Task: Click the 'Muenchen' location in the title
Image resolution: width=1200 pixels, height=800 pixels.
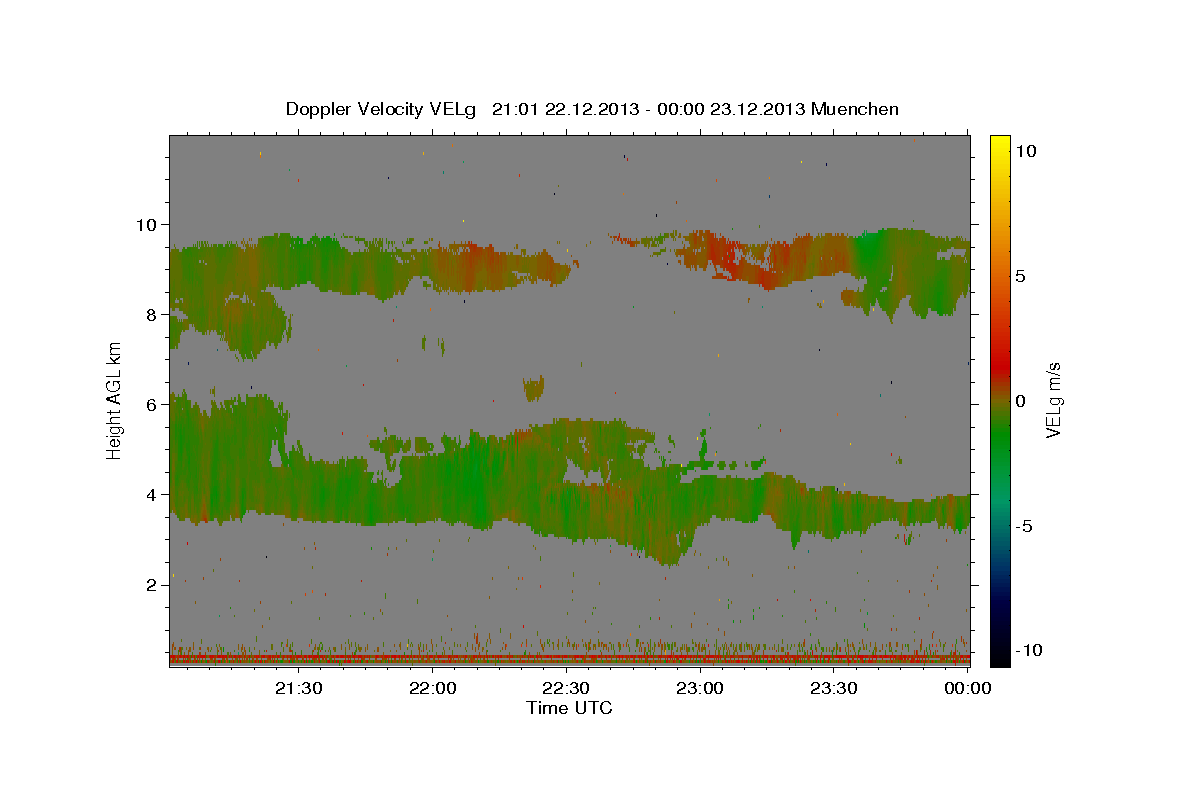Action: [x=855, y=109]
